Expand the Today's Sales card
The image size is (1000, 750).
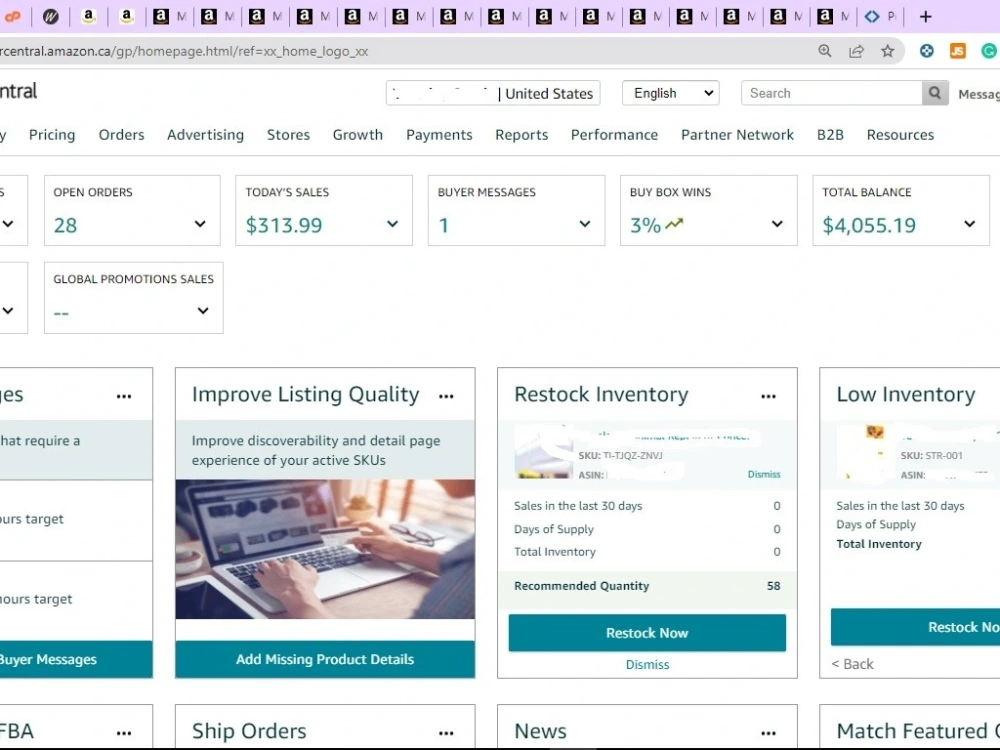click(x=393, y=224)
